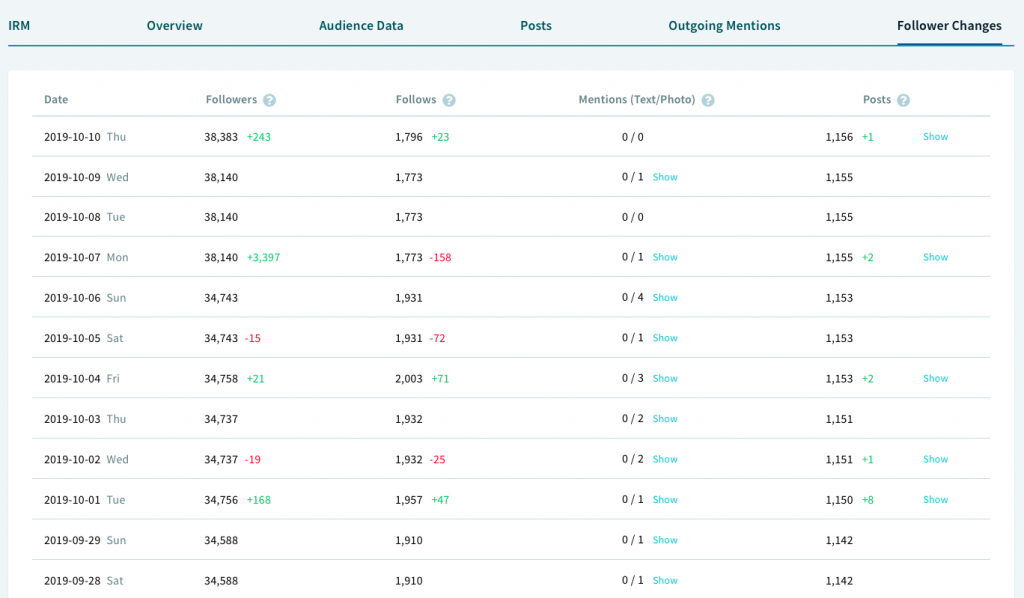Viewport: 1024px width, 598px height.
Task: Open the Mentions (Text/Photo) help icon
Action: [708, 100]
